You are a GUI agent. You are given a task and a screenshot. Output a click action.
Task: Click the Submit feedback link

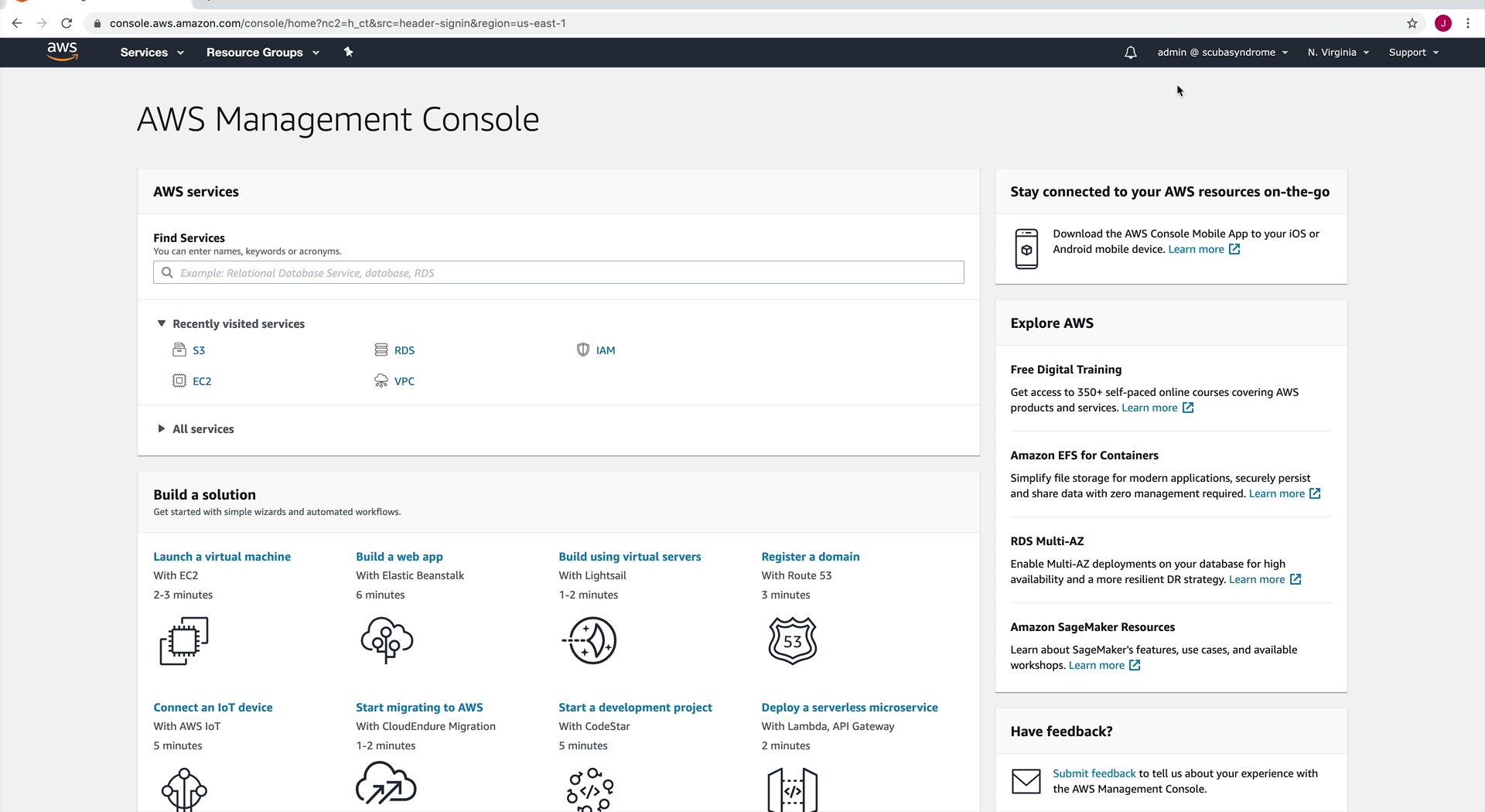[1094, 773]
